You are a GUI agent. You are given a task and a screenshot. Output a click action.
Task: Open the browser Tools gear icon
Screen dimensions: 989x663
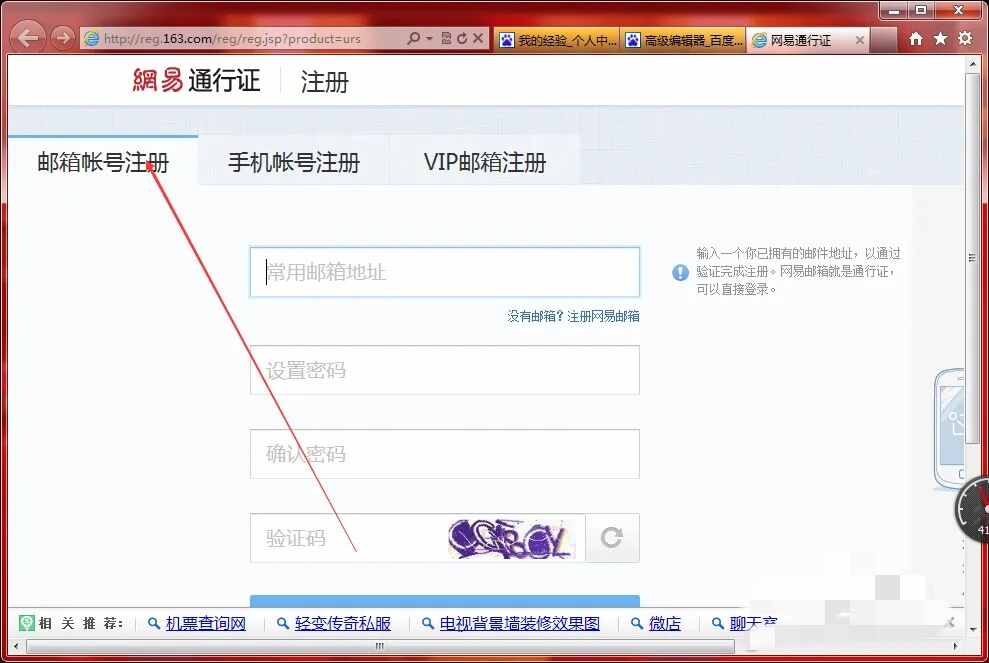(965, 38)
